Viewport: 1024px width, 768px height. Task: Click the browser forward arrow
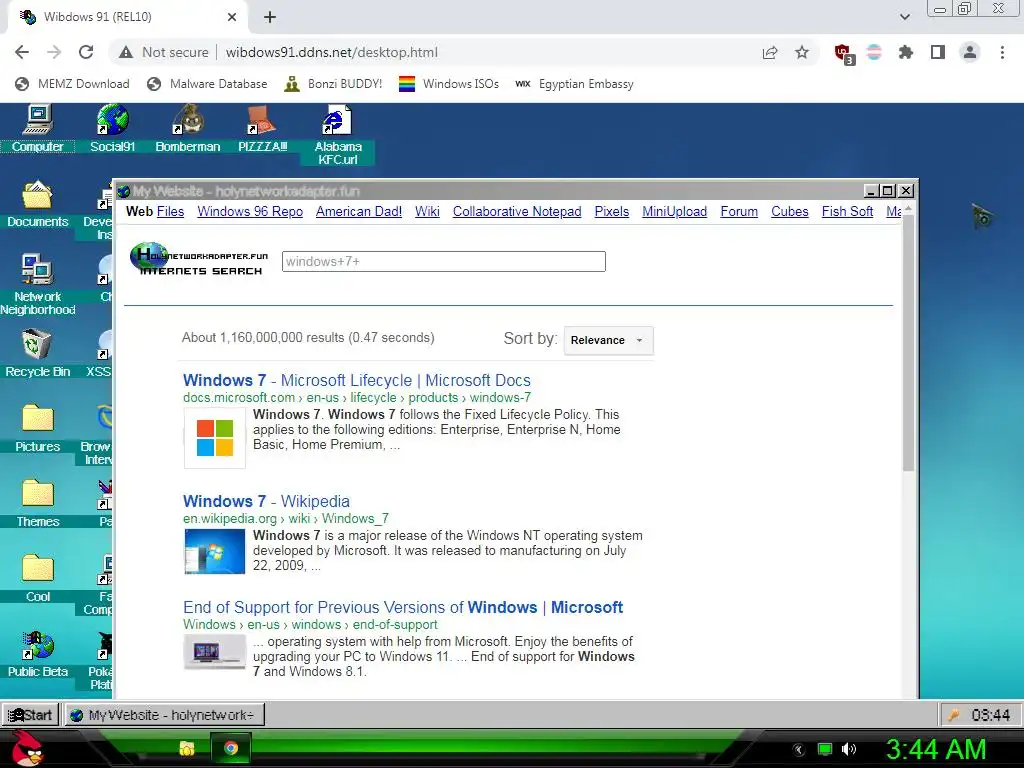click(54, 52)
